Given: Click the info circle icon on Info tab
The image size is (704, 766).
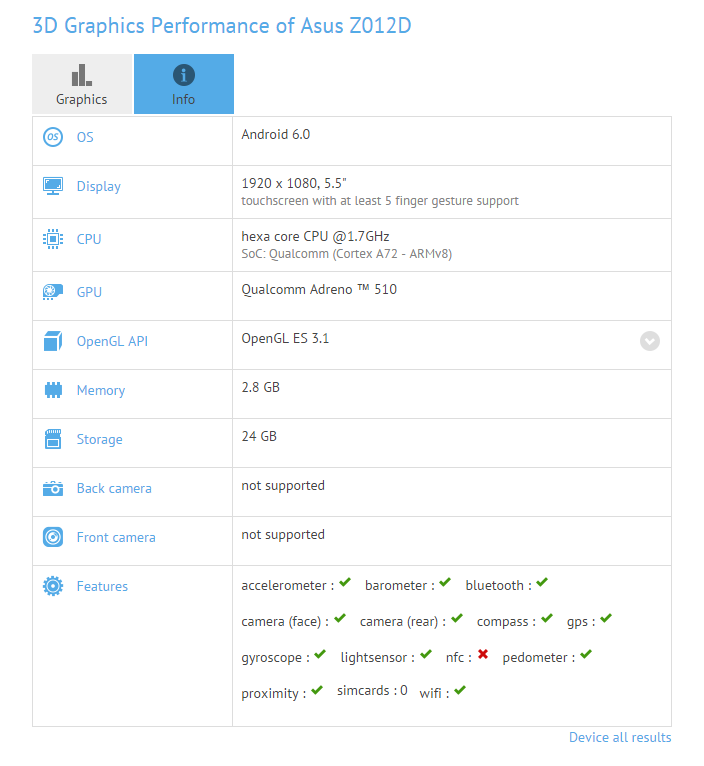Looking at the screenshot, I should point(184,75).
